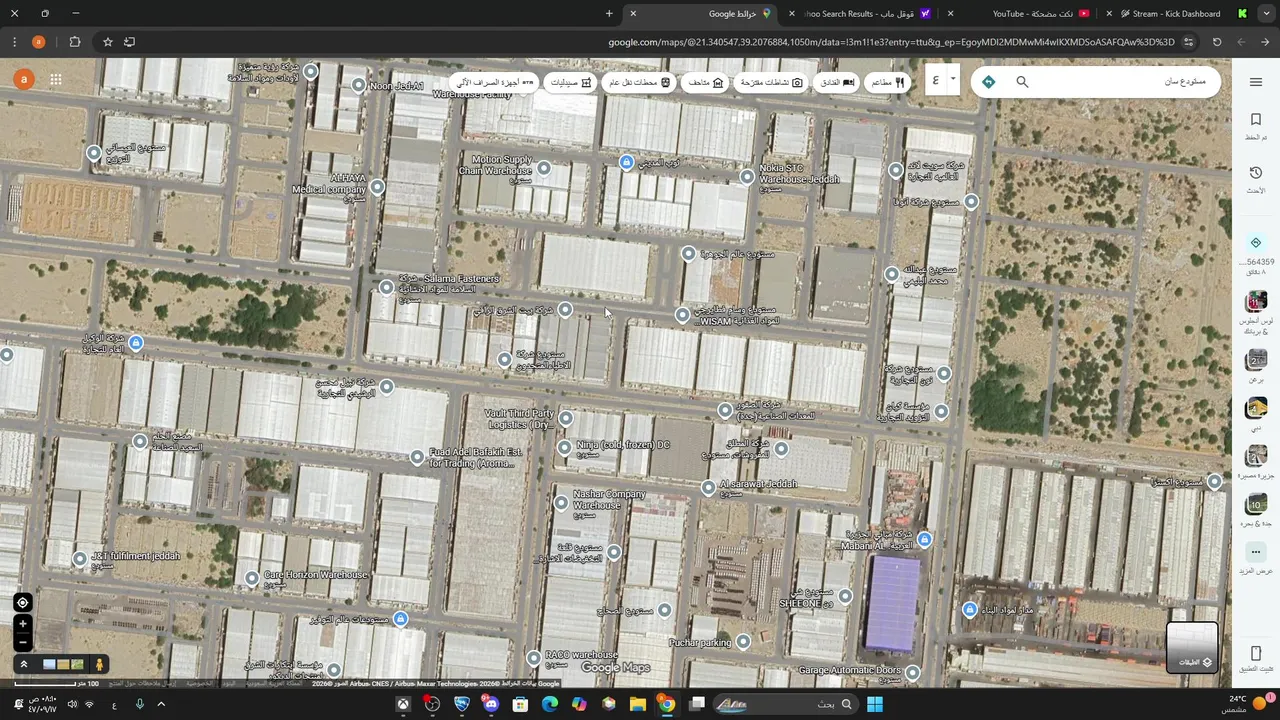
Task: Open Xbox app from the taskbar
Action: [403, 705]
